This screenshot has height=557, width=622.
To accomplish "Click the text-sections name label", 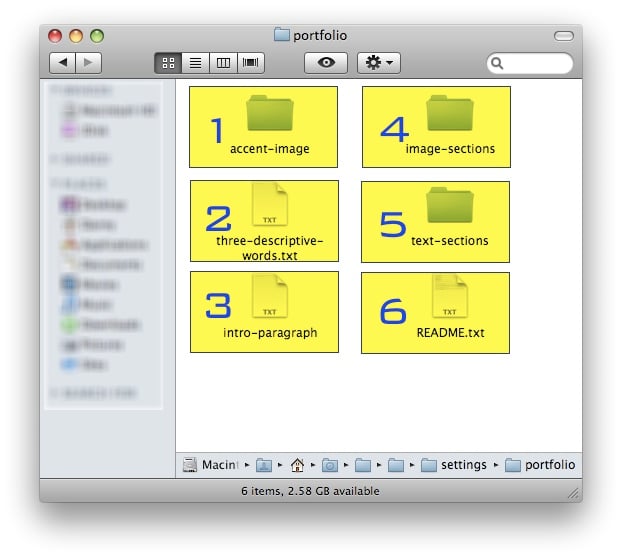I will pos(450,241).
